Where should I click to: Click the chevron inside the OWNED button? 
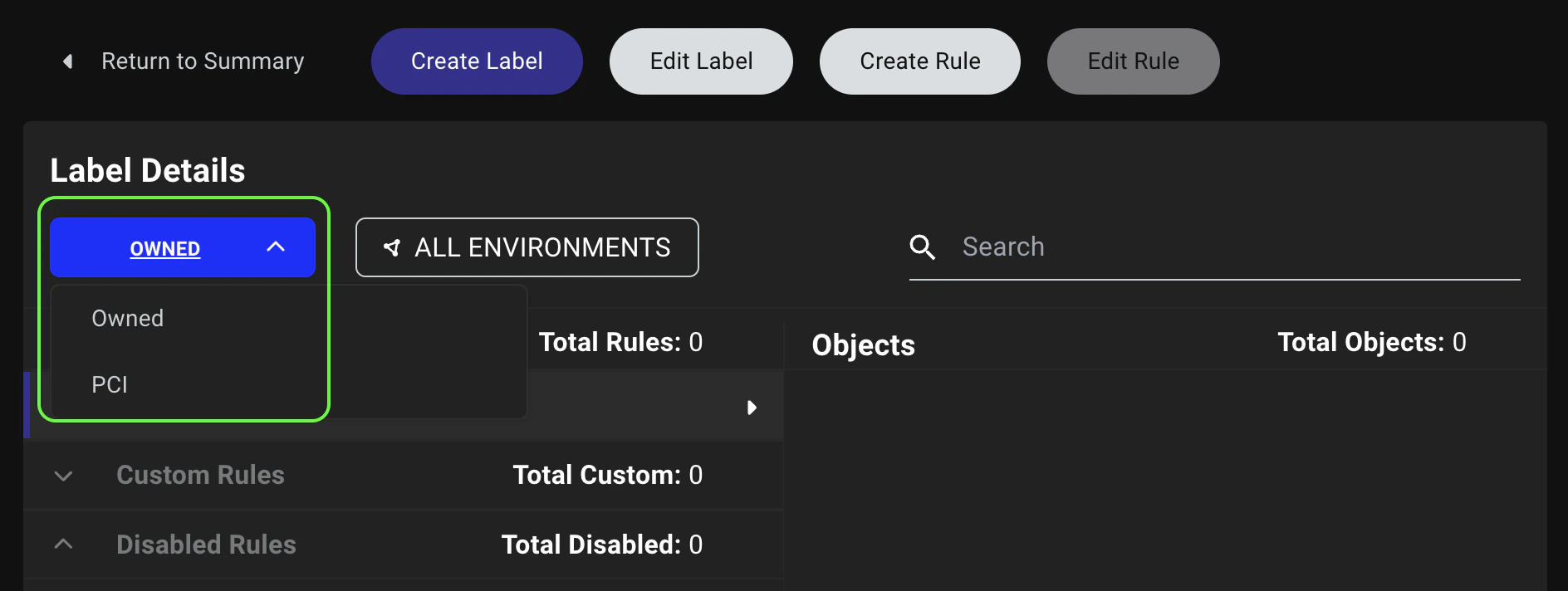pyautogui.click(x=277, y=247)
